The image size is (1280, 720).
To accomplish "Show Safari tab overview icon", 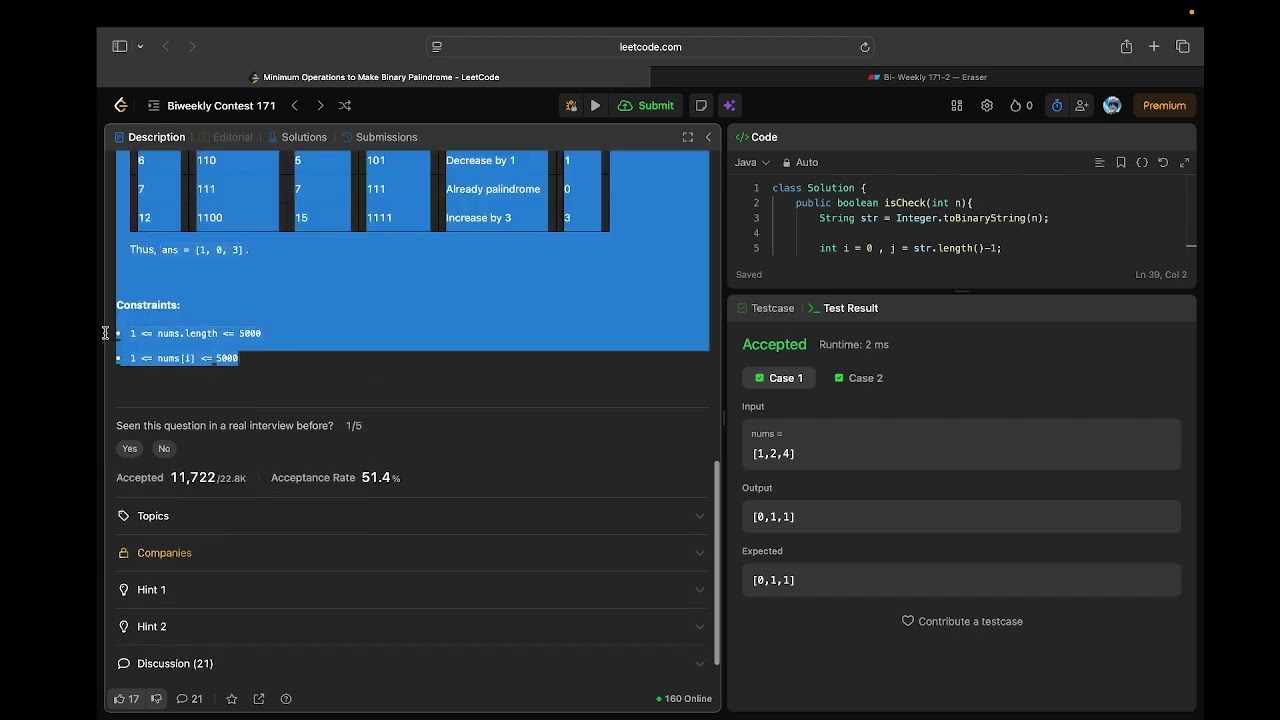I will pyautogui.click(x=1182, y=46).
